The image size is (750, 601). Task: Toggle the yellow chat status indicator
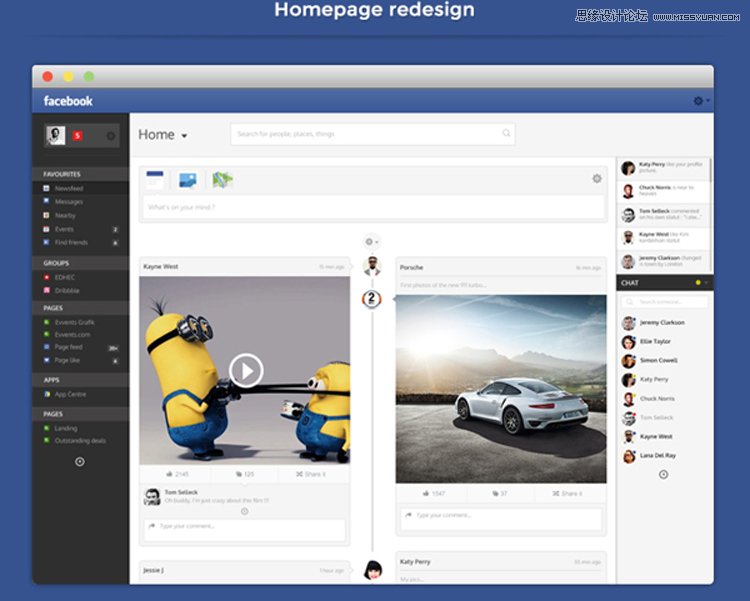698,283
